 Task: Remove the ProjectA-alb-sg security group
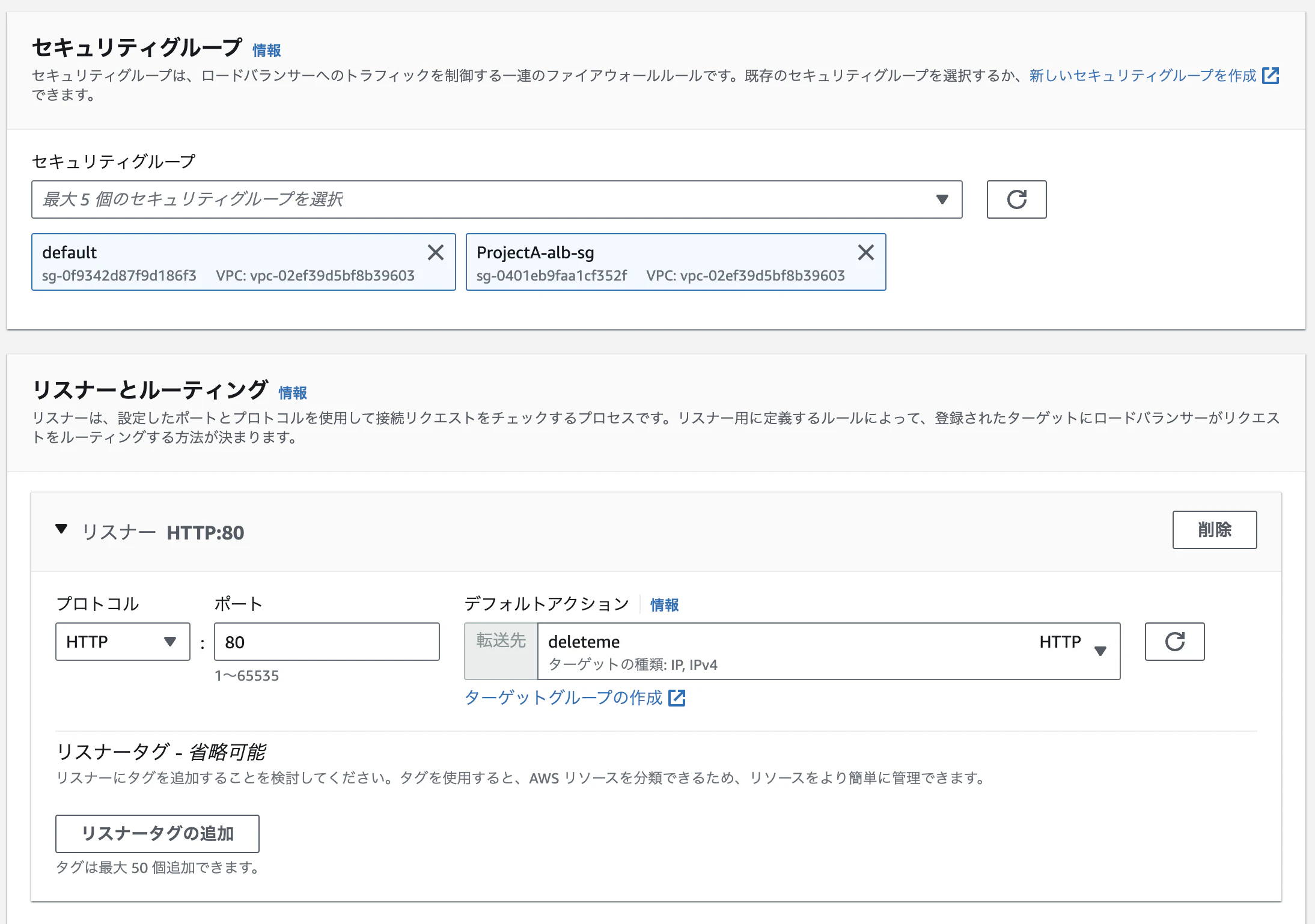click(x=865, y=252)
